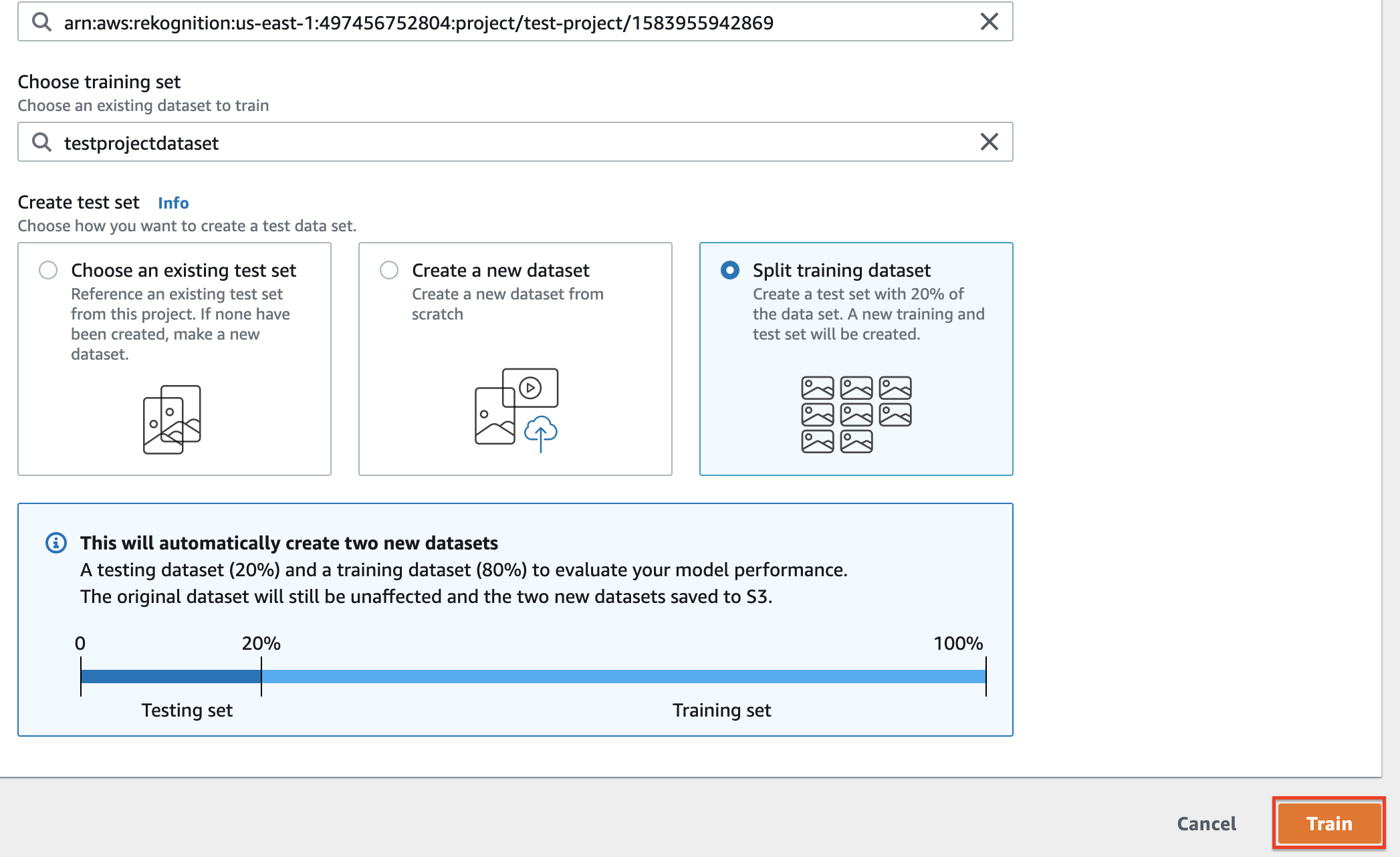Click the Split training dataset card description
Screen dimensions: 1400x857
tap(868, 314)
